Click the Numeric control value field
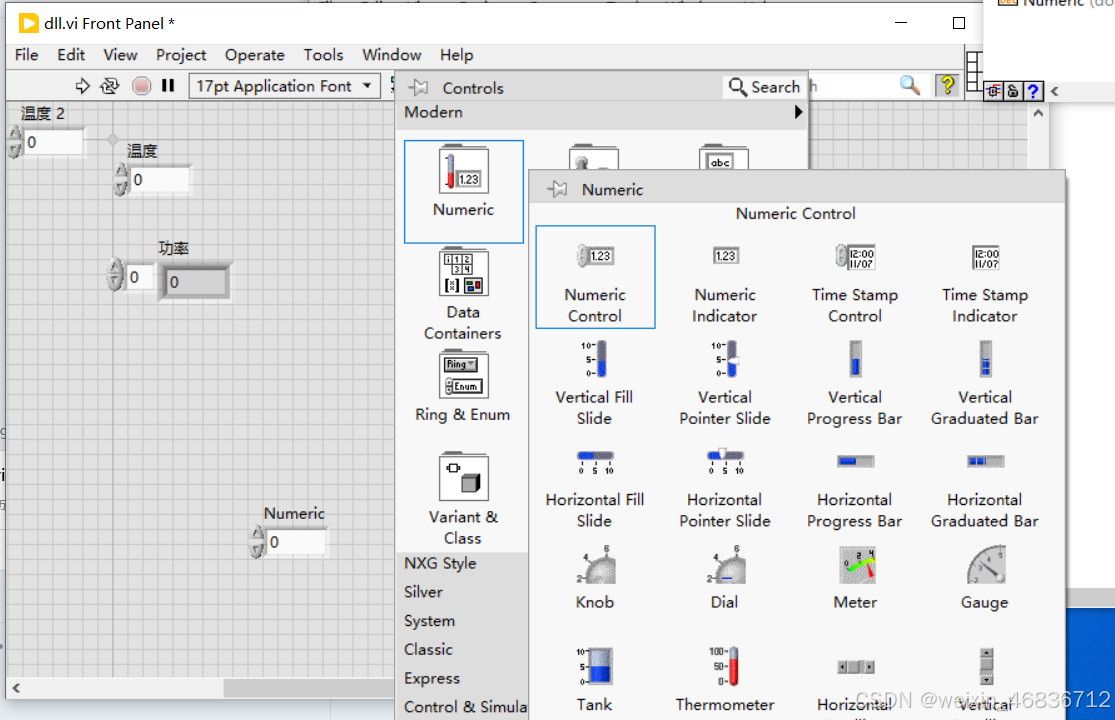 [296, 542]
